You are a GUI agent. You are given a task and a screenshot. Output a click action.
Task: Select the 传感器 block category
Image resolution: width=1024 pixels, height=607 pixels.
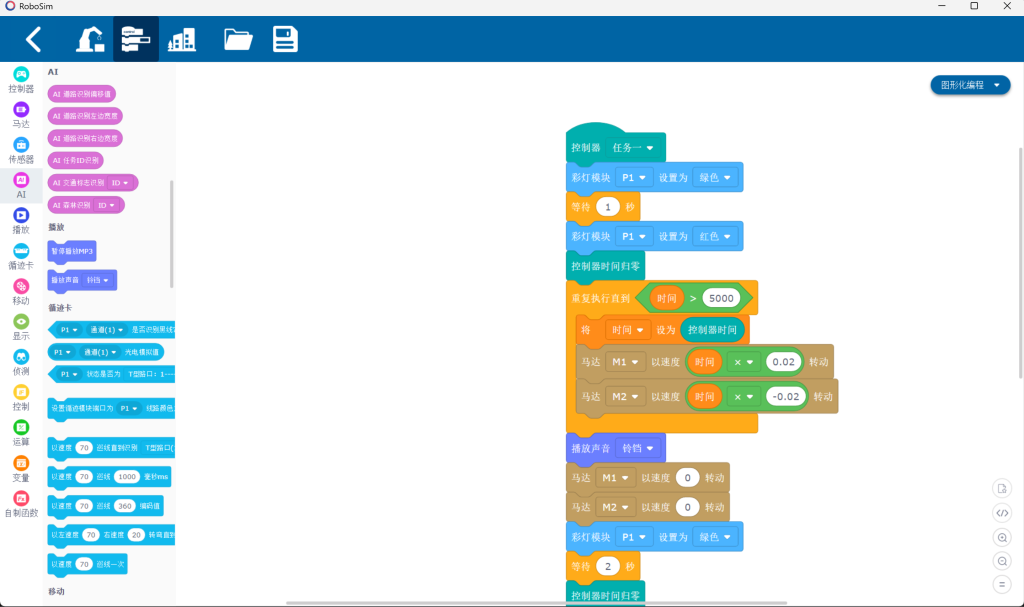click(x=21, y=151)
